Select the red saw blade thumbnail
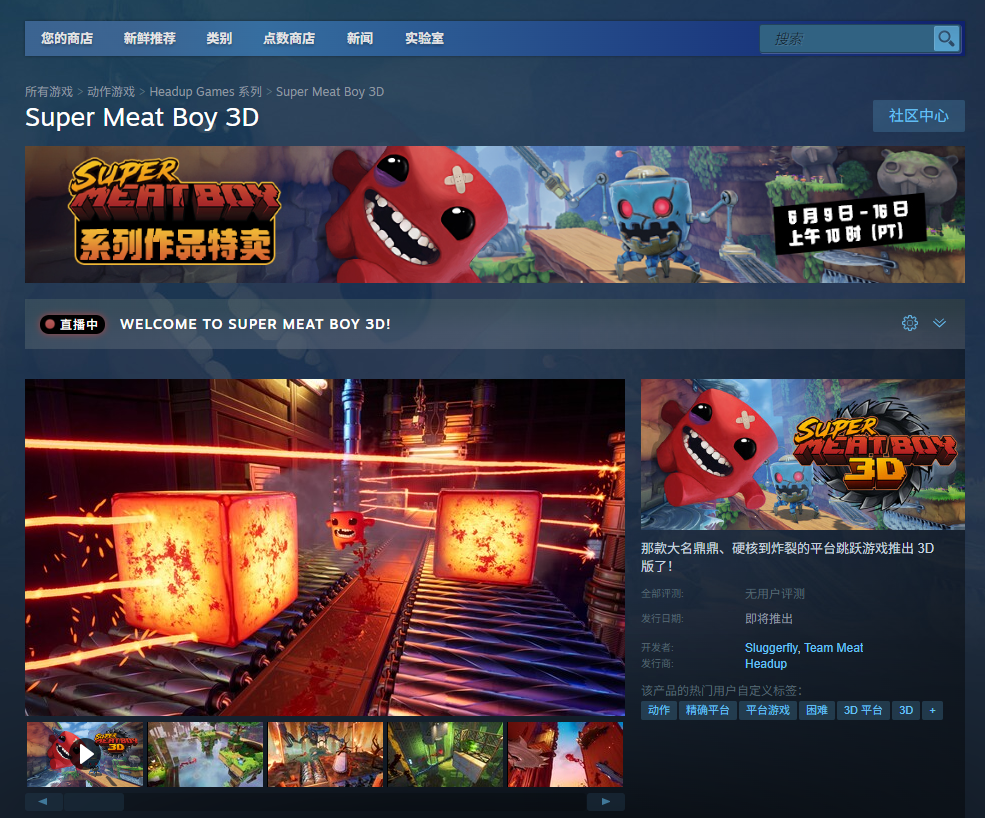 pyautogui.click(x=565, y=754)
